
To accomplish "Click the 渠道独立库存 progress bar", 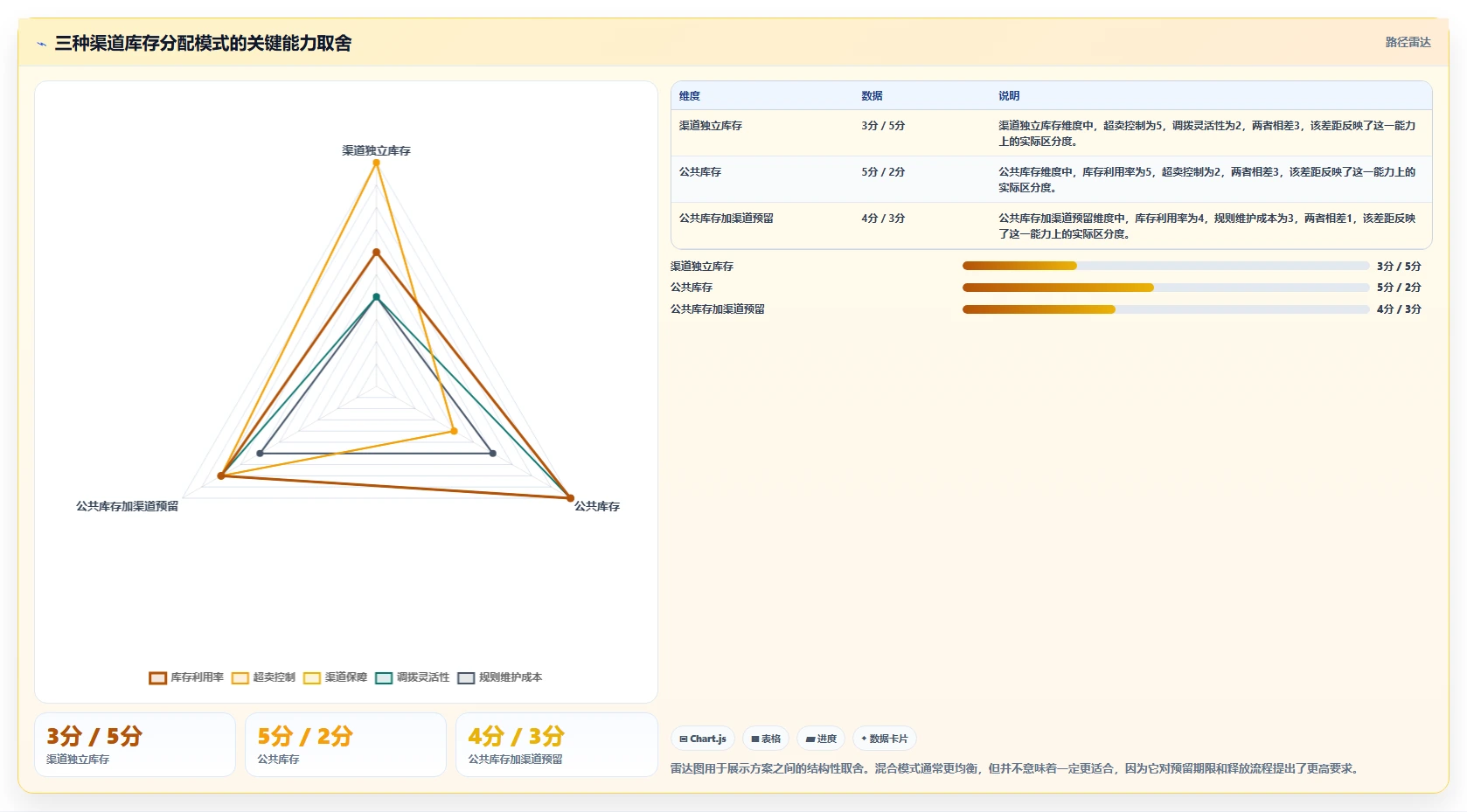I will 1165,266.
